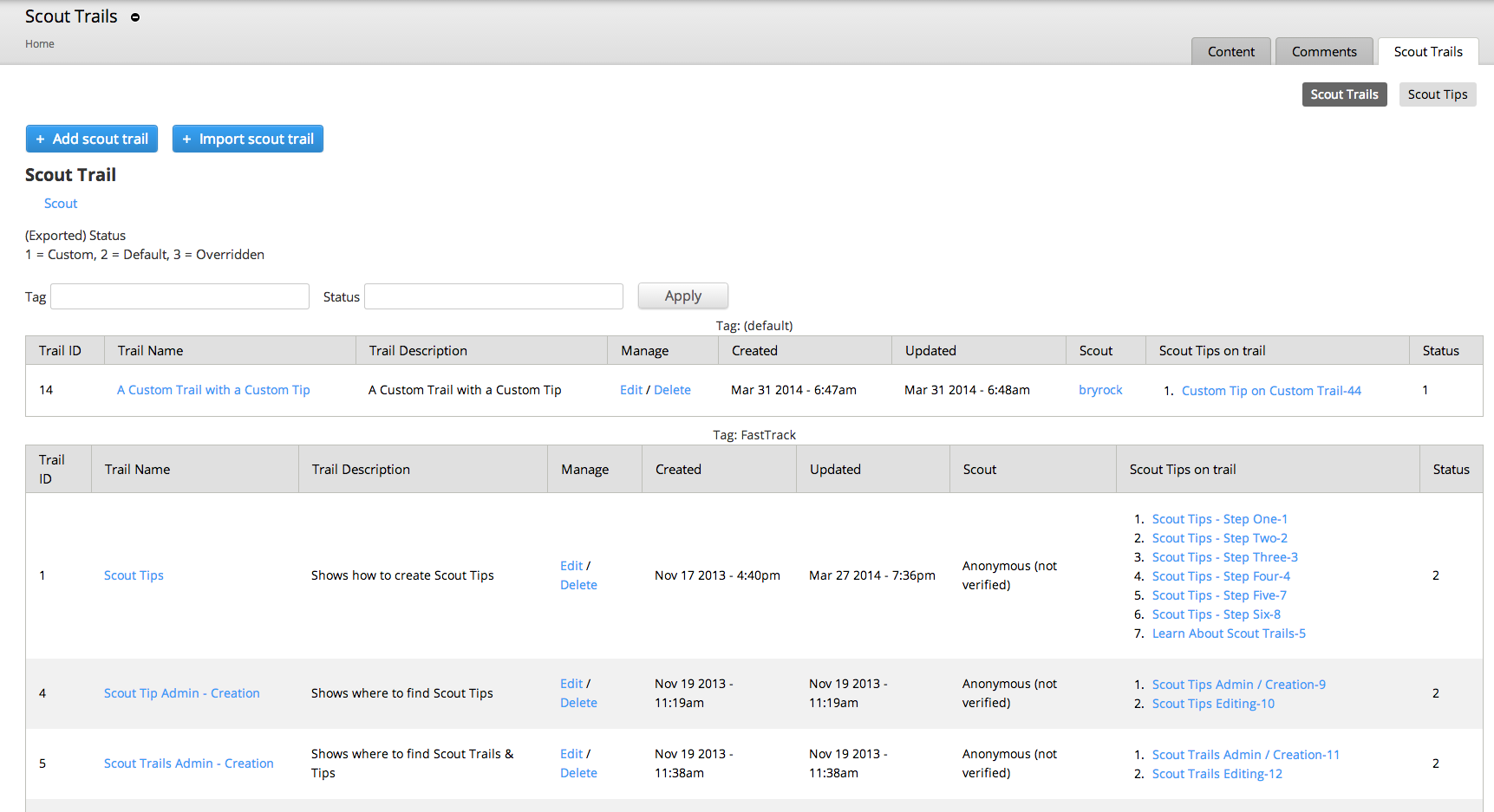Delete the trail with ID 14
1494x812 pixels.
(x=672, y=390)
